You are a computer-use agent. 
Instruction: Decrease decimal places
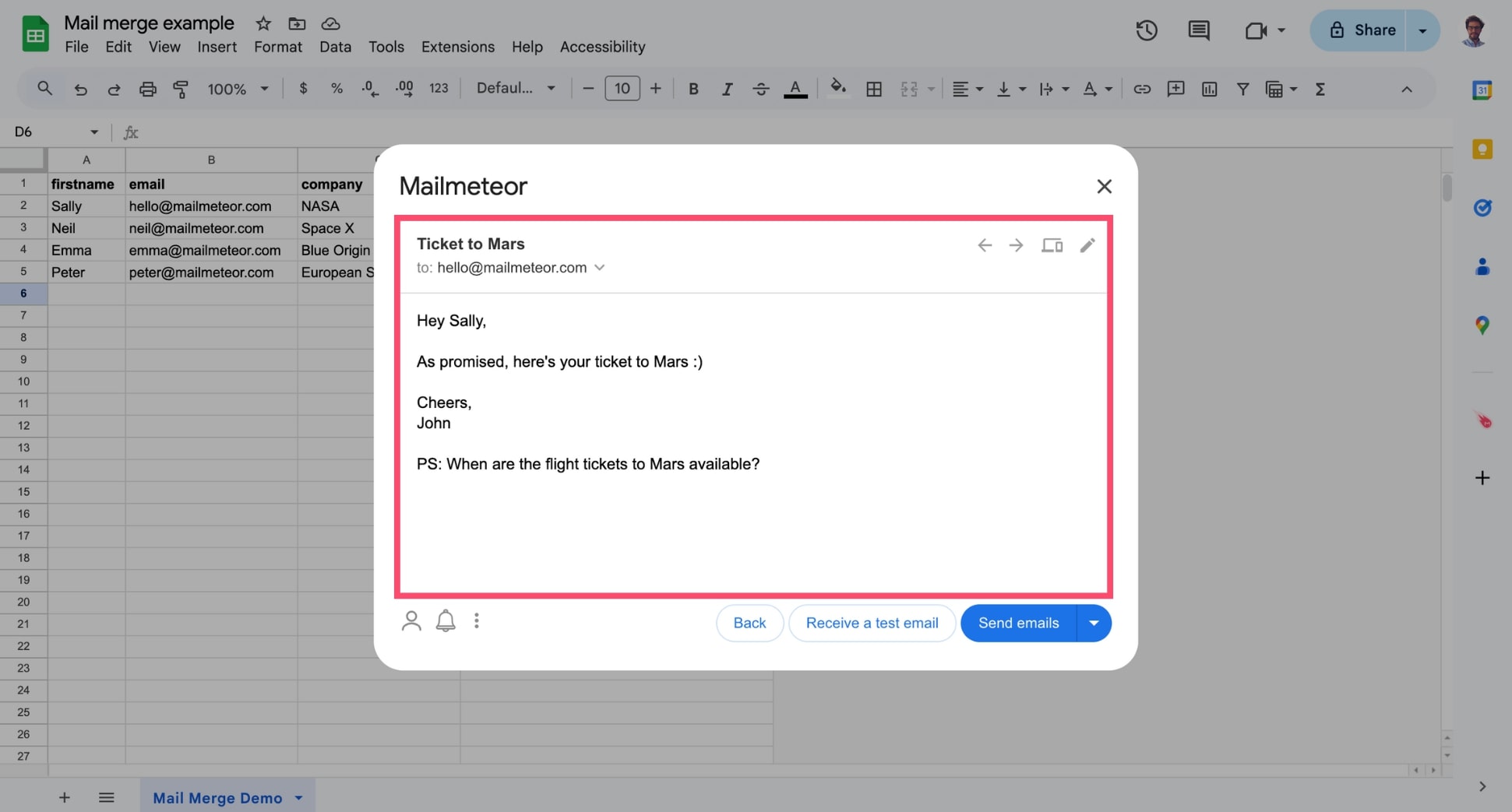[371, 89]
